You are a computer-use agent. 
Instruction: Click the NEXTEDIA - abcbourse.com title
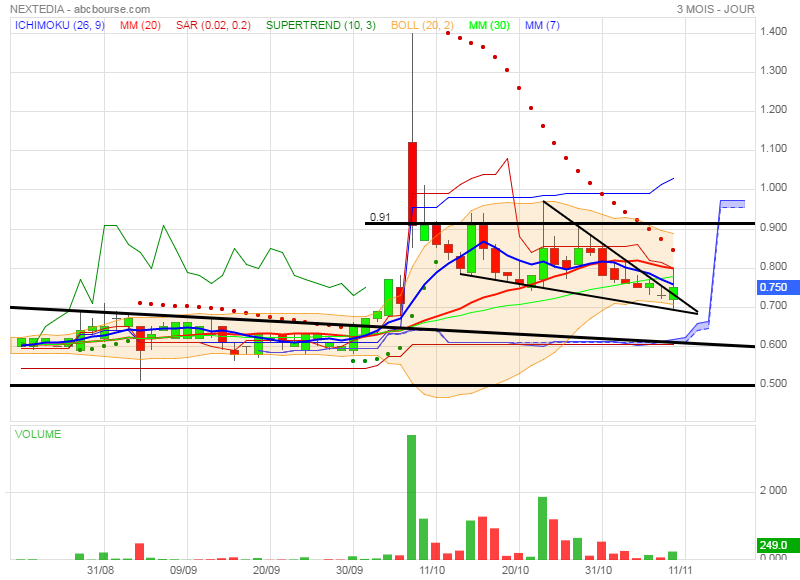pos(80,9)
